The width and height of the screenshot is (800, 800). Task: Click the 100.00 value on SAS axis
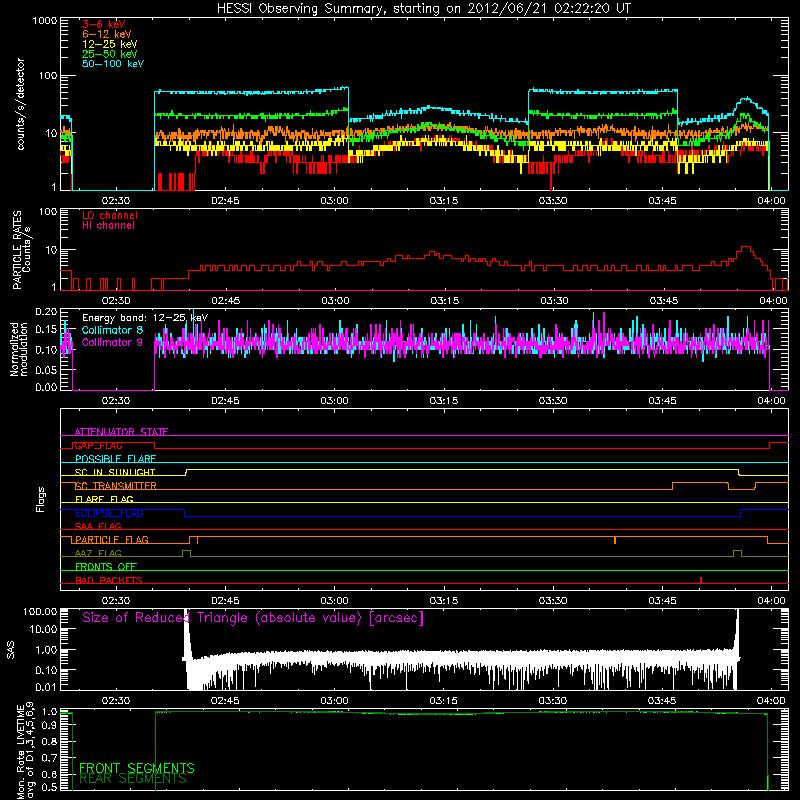click(40, 611)
